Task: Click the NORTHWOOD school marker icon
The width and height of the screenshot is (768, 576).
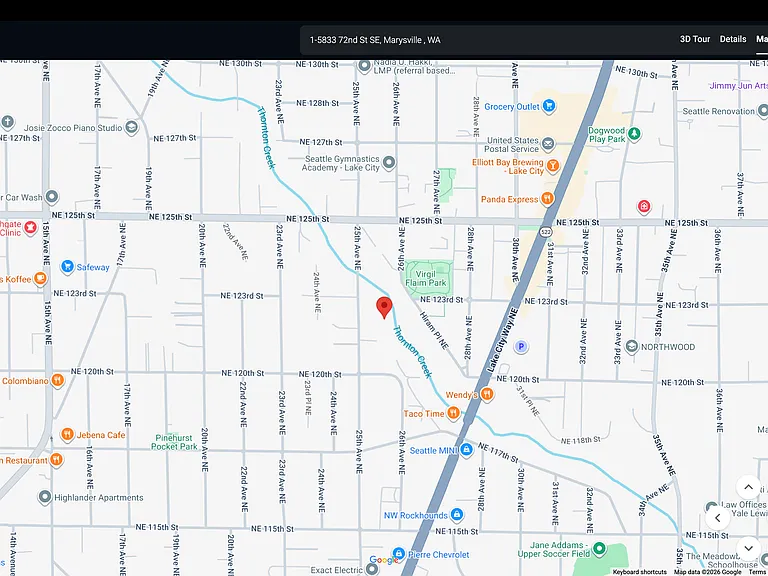Action: tap(632, 347)
